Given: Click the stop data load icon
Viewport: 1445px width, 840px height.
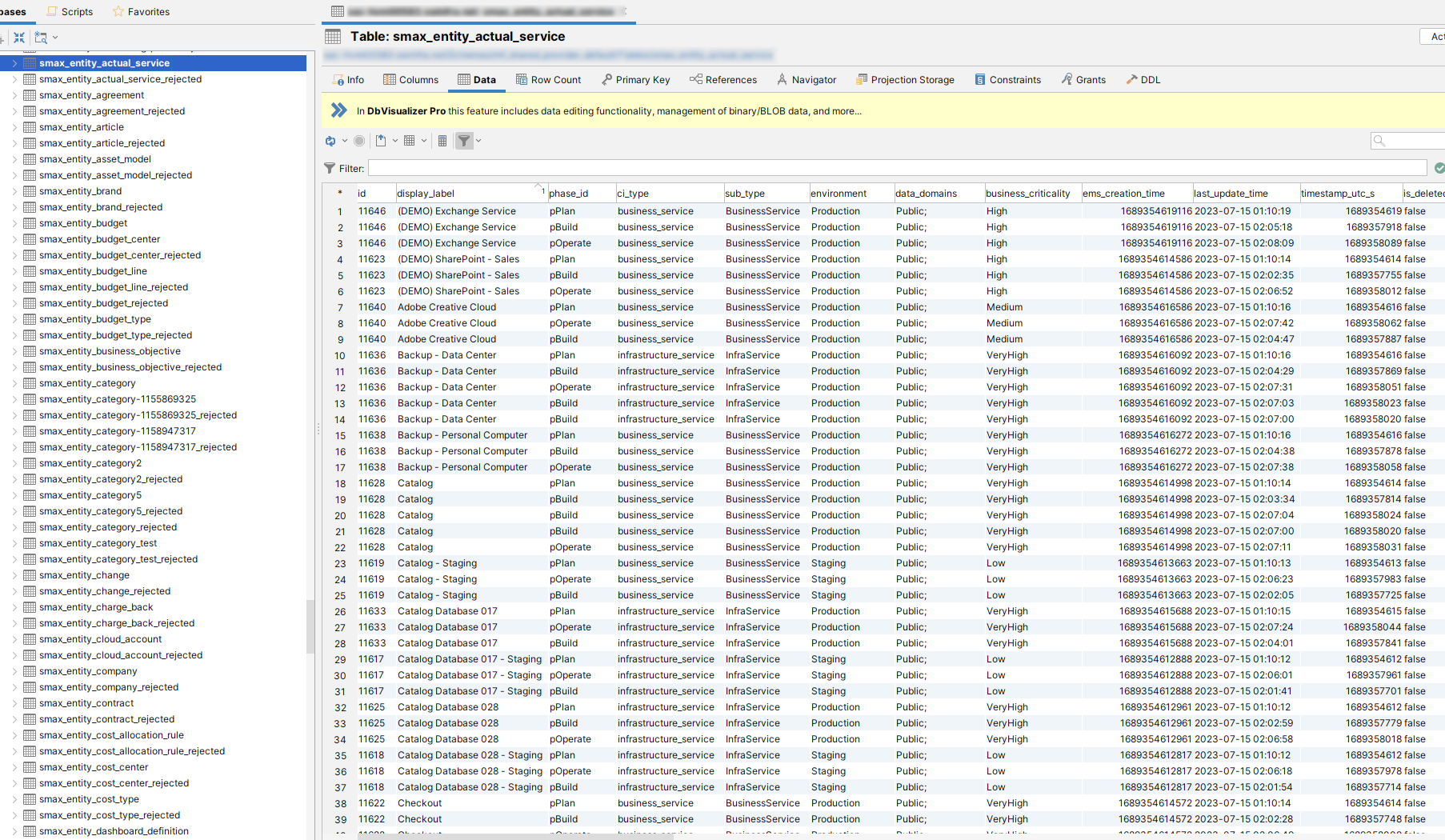Looking at the screenshot, I should pos(359,140).
